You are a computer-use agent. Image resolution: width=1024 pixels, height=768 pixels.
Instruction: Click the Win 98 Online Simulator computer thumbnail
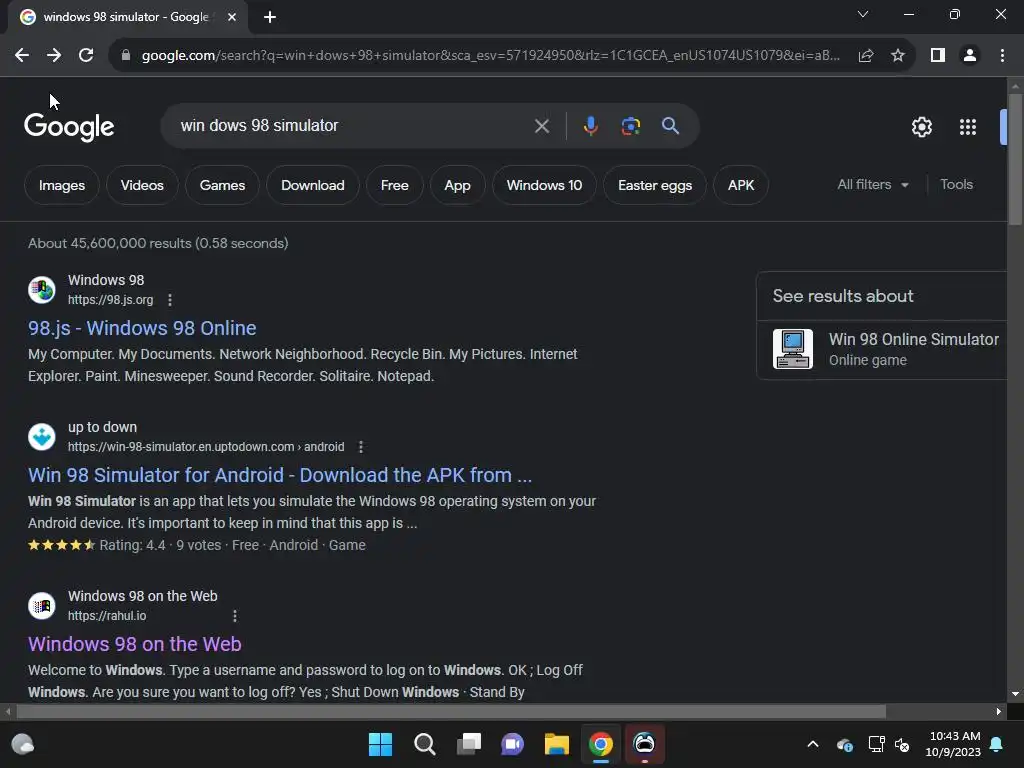pyautogui.click(x=793, y=349)
